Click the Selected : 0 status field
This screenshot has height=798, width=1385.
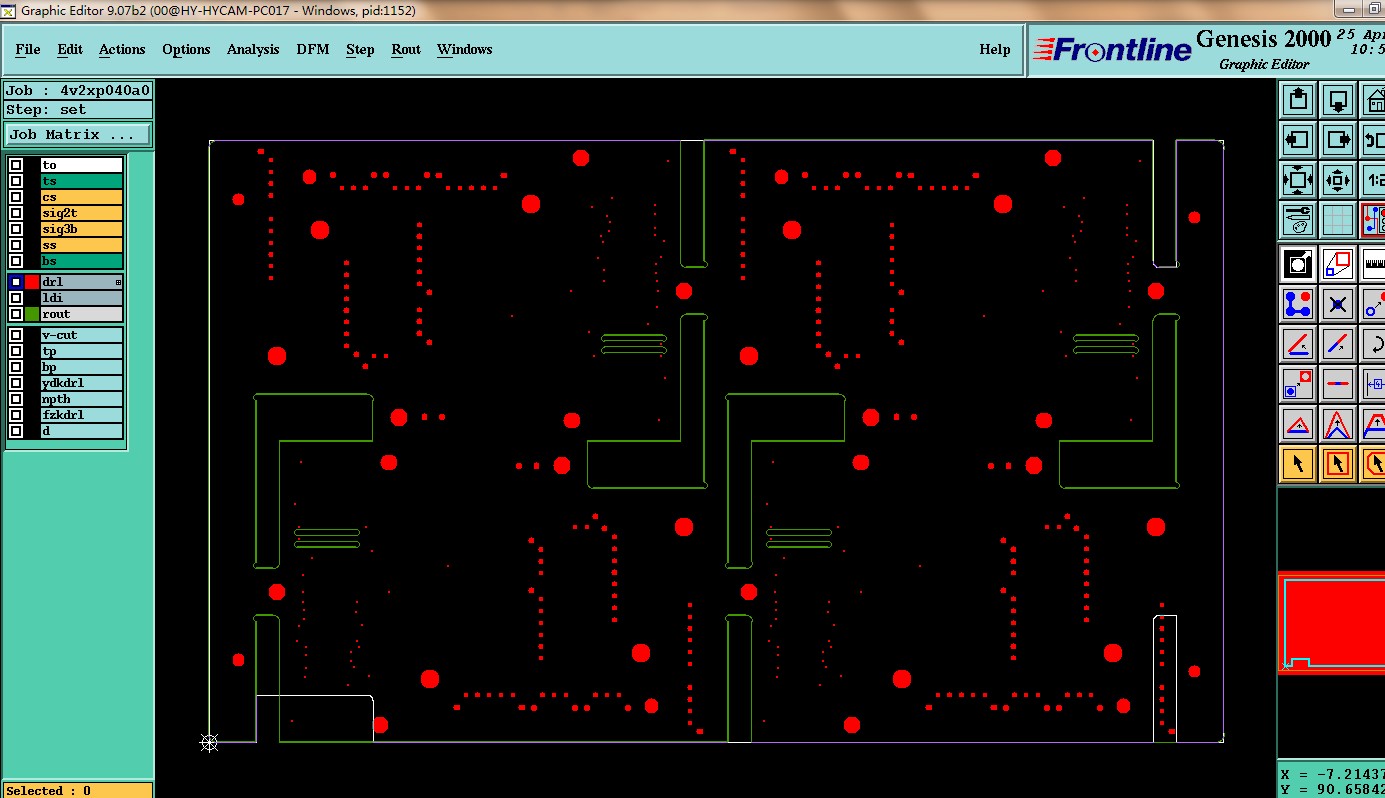(x=77, y=790)
